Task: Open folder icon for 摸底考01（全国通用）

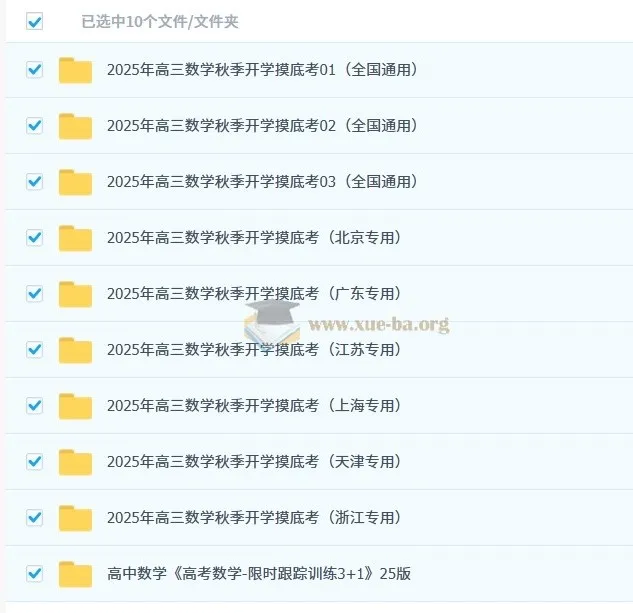Action: tap(75, 70)
